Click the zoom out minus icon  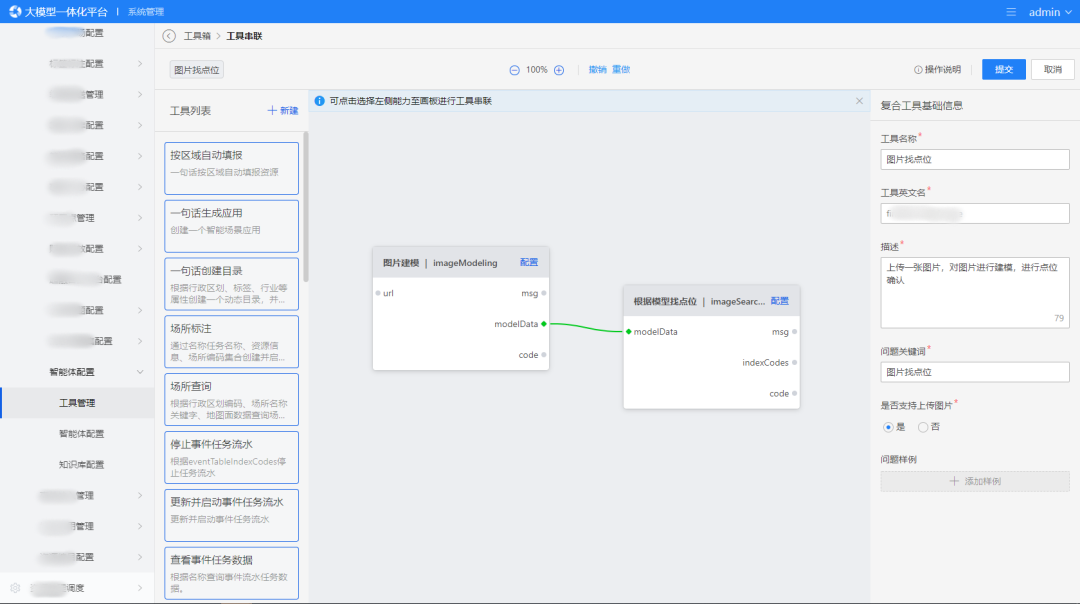coord(514,70)
